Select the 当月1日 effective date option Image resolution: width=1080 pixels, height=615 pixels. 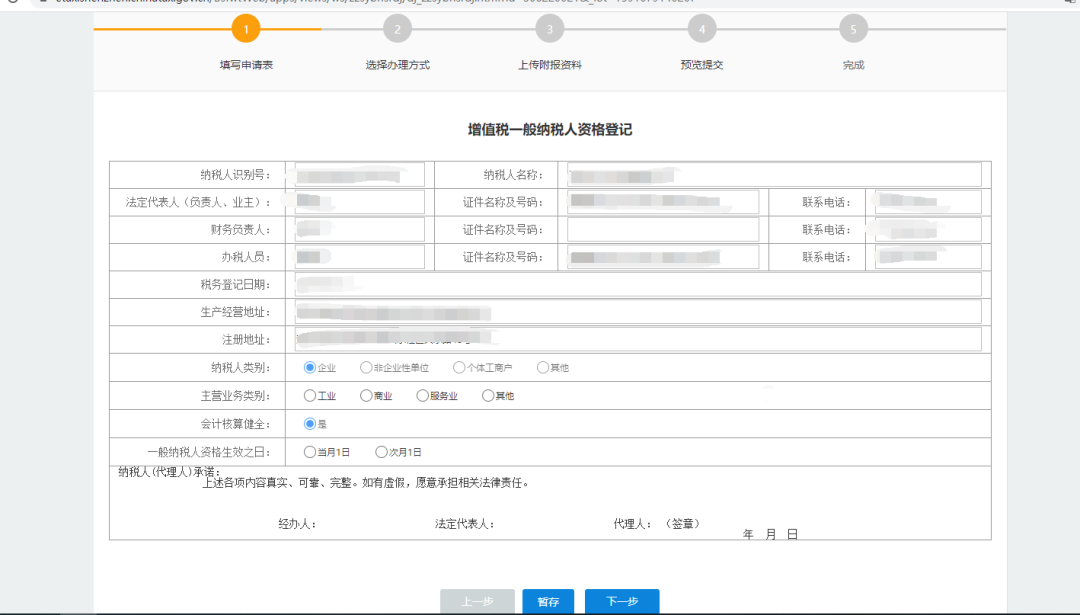pos(309,451)
